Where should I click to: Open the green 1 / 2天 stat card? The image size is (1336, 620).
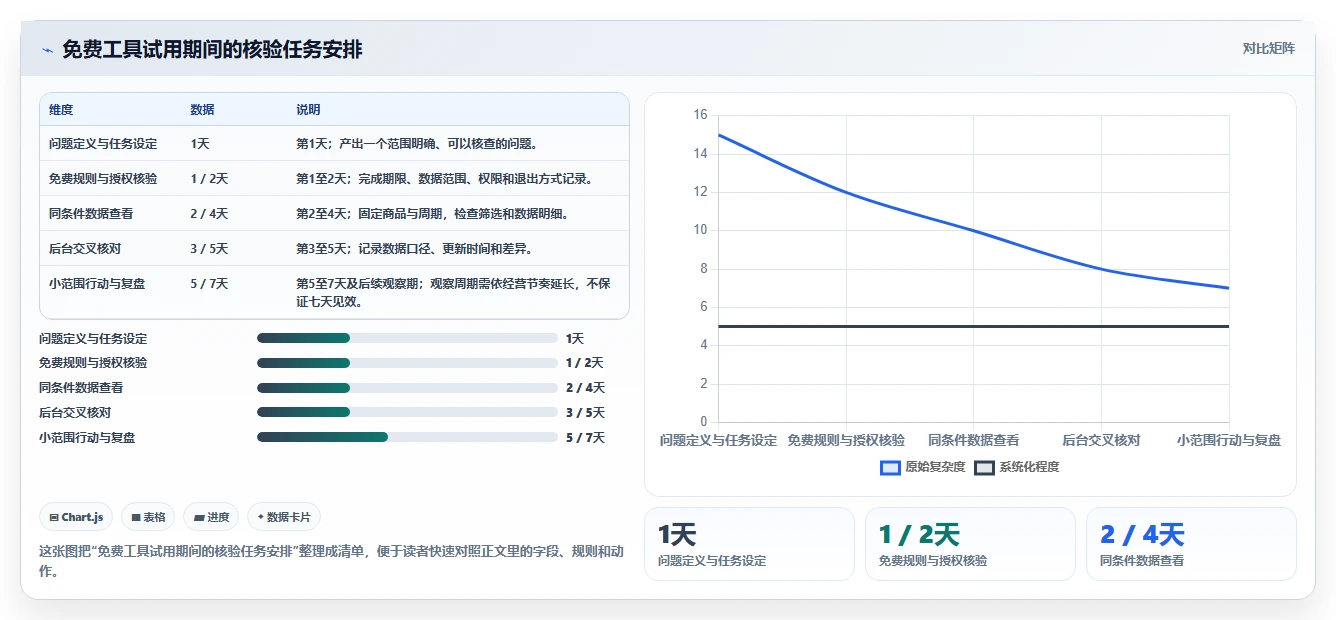coord(970,544)
